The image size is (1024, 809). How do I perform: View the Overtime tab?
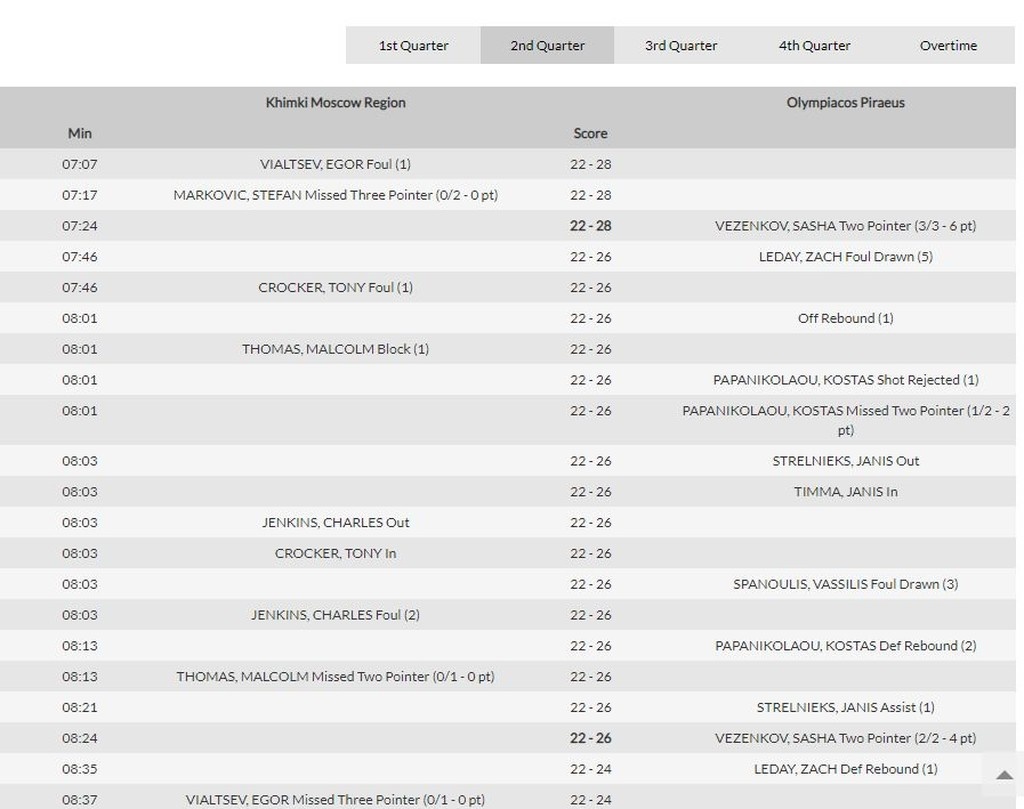point(948,45)
